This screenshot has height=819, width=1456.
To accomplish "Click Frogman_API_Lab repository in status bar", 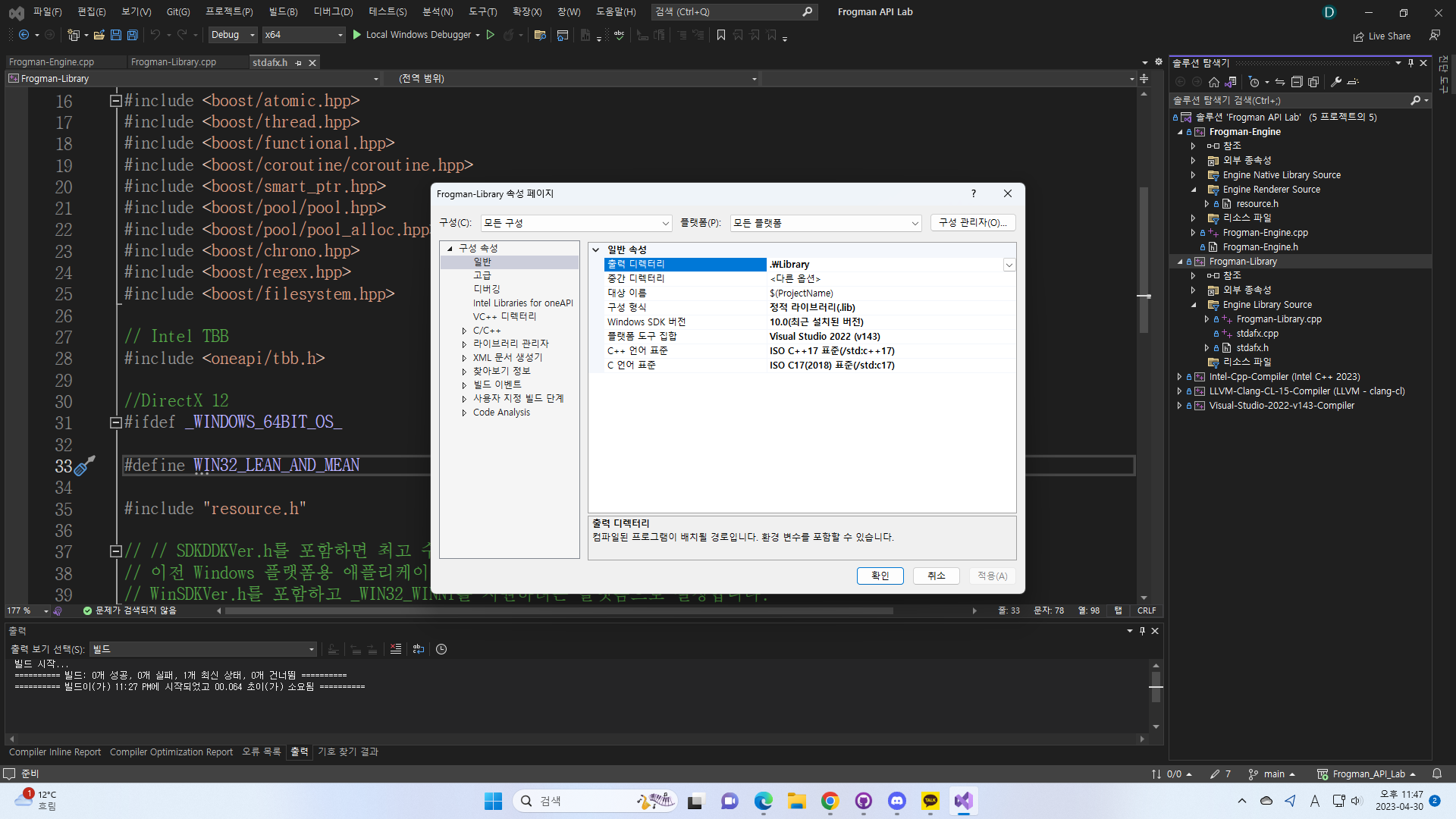I will point(1367,774).
